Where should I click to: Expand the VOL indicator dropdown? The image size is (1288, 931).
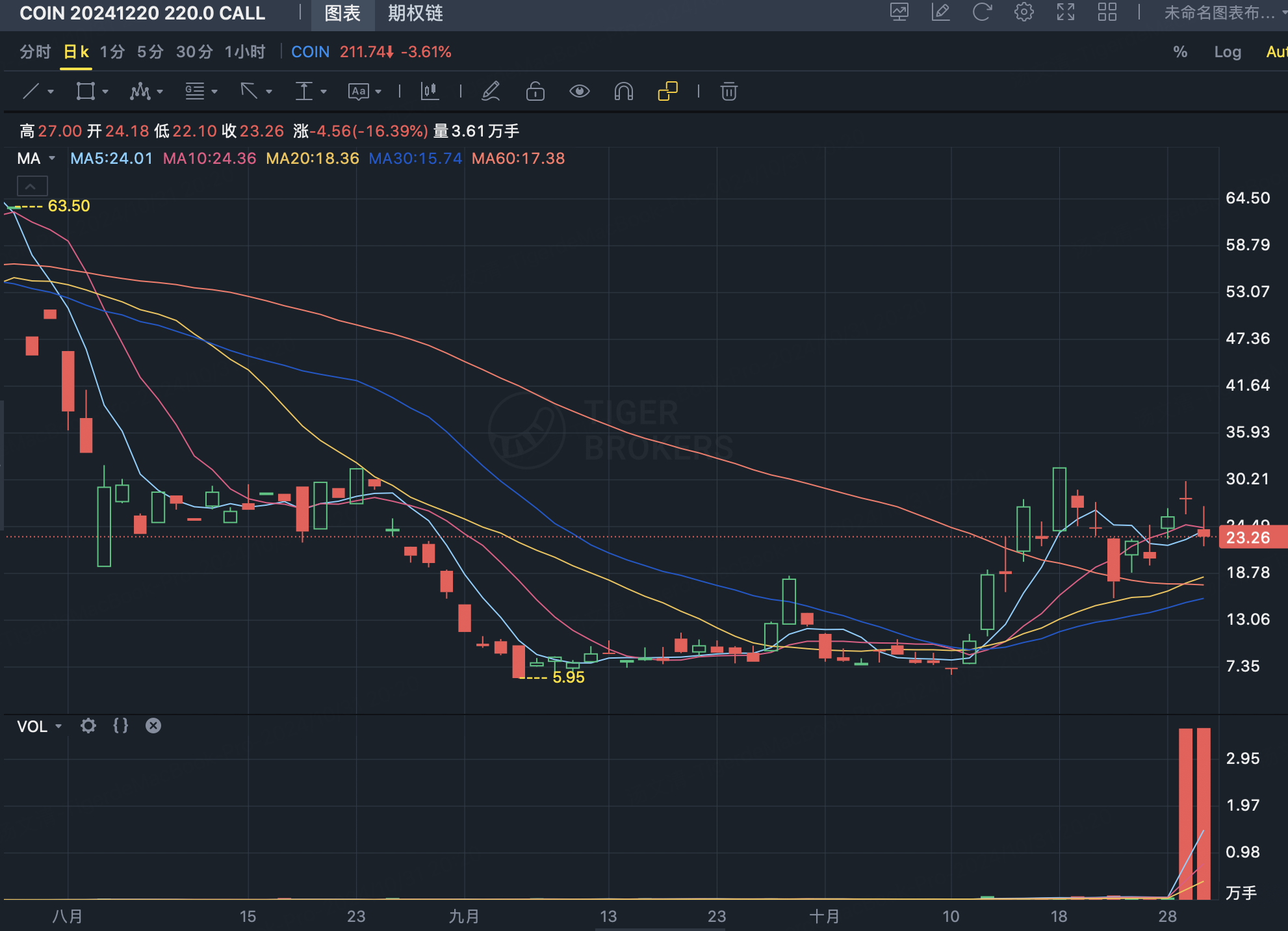58,726
